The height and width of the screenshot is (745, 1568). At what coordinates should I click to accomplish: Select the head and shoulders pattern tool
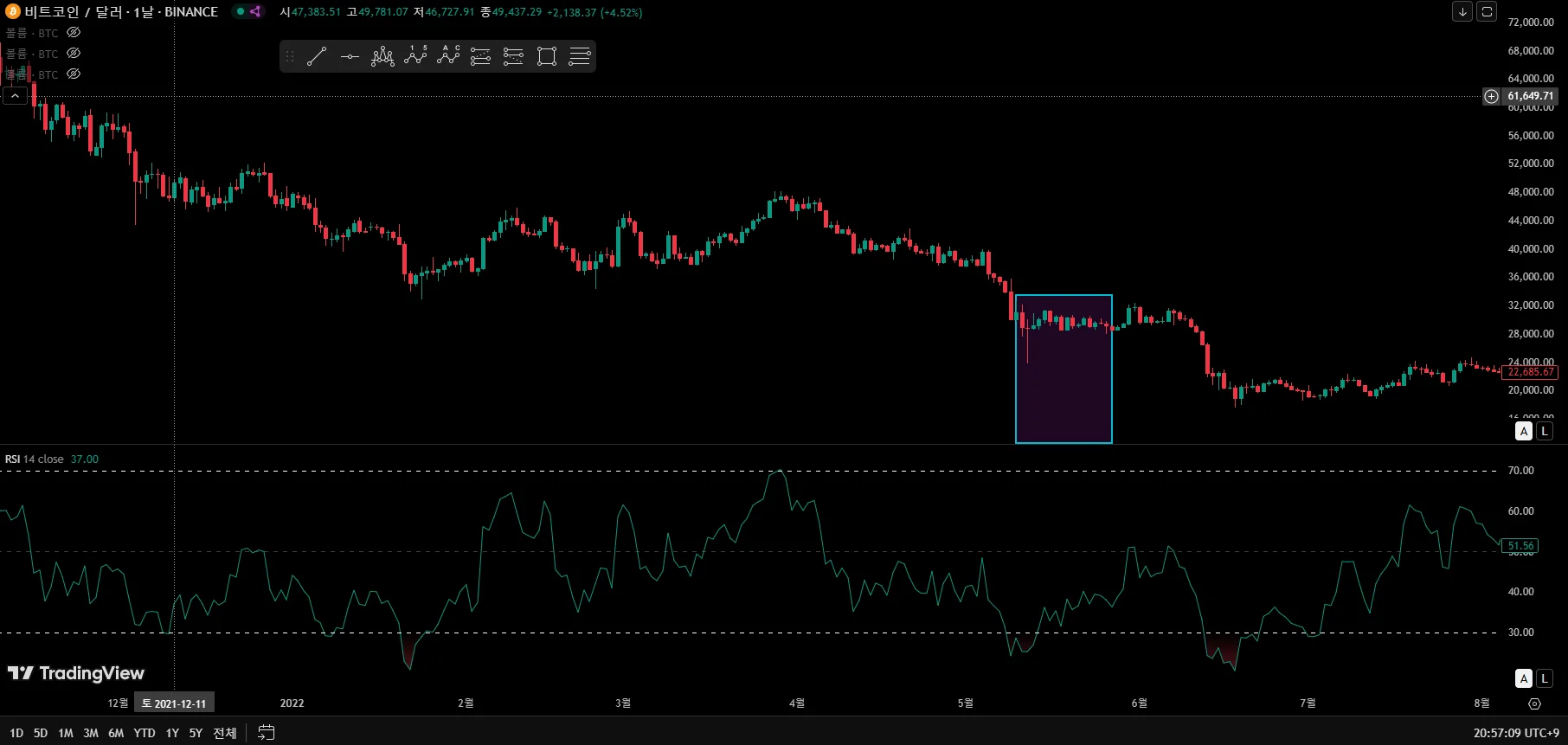coord(382,57)
